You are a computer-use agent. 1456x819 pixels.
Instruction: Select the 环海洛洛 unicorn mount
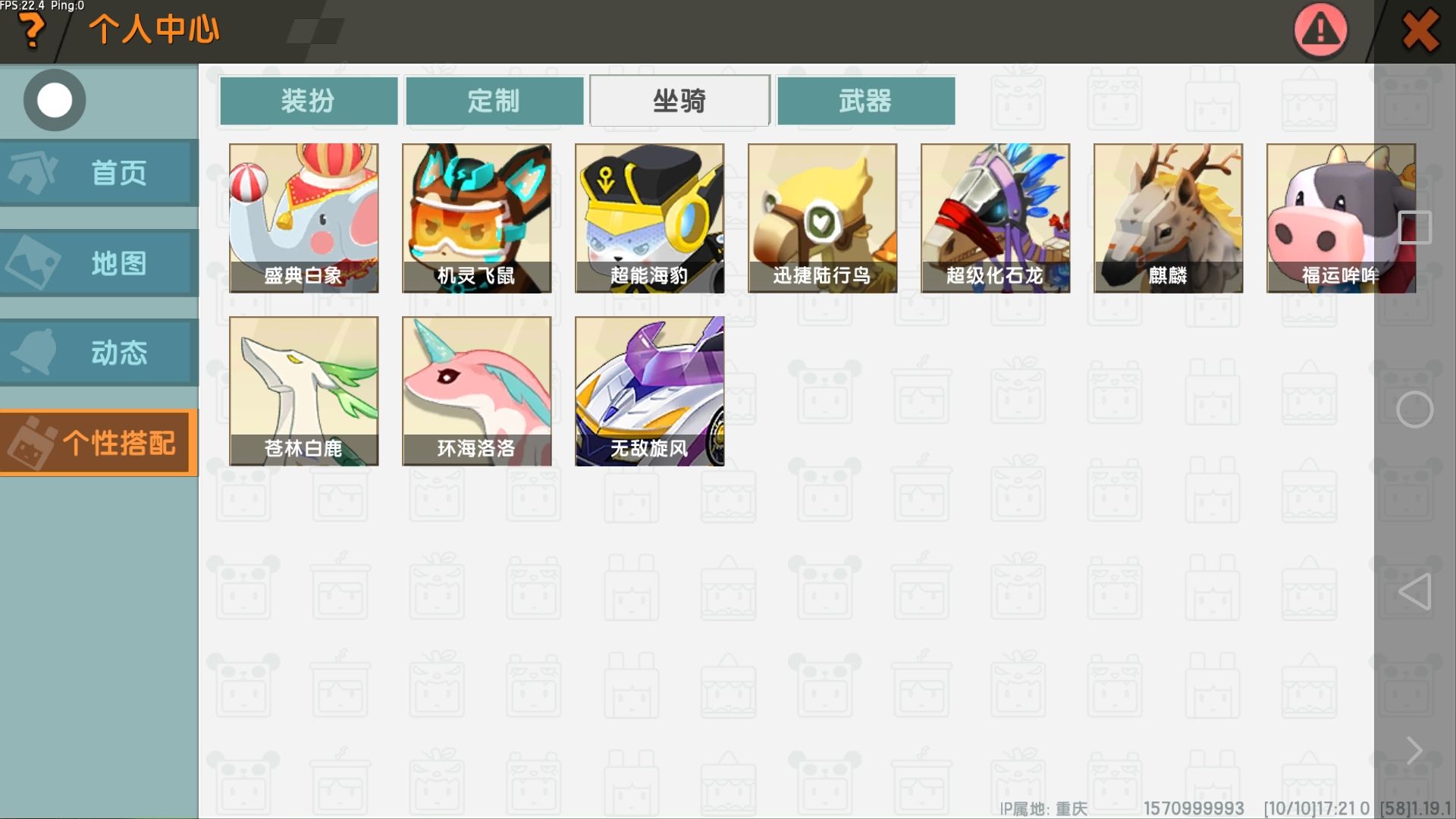tap(476, 391)
